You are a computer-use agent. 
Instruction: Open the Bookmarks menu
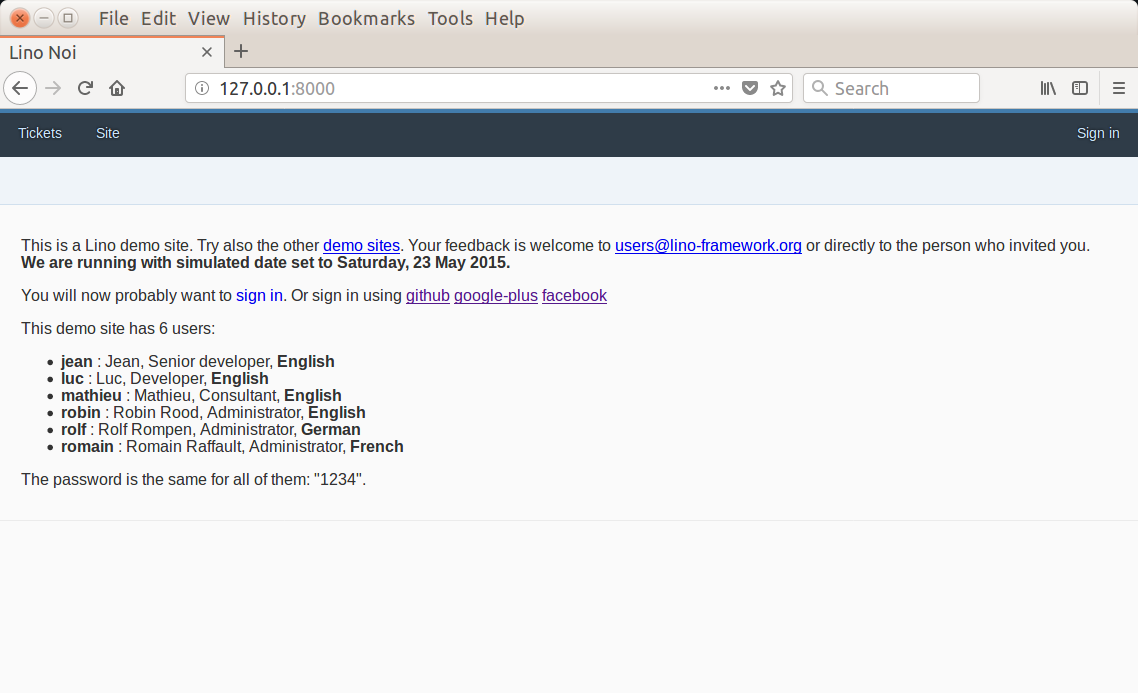coord(367,18)
